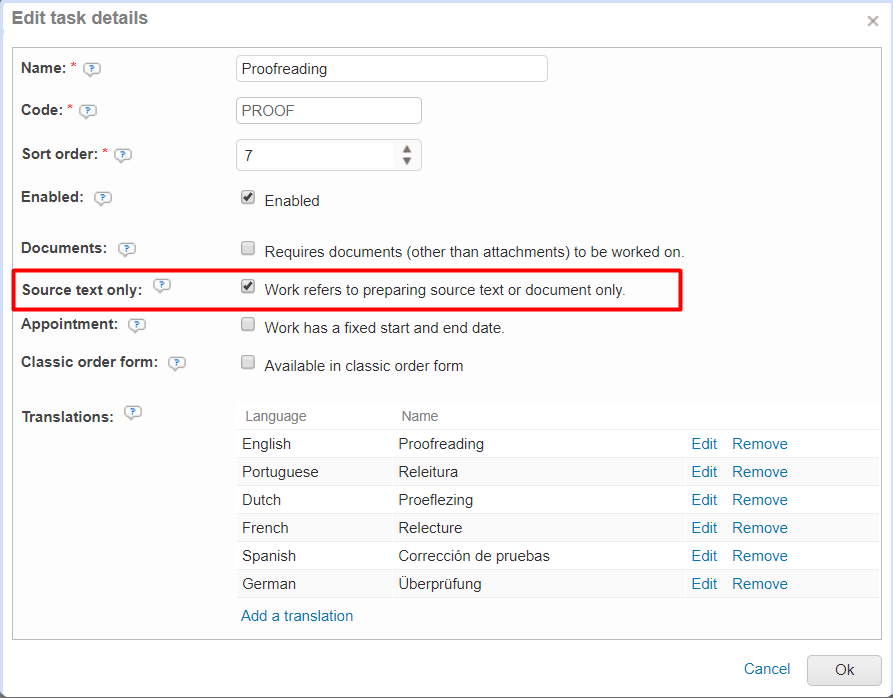Open help bubble for Sort order
Viewport: 893px width, 698px height.
pos(123,155)
